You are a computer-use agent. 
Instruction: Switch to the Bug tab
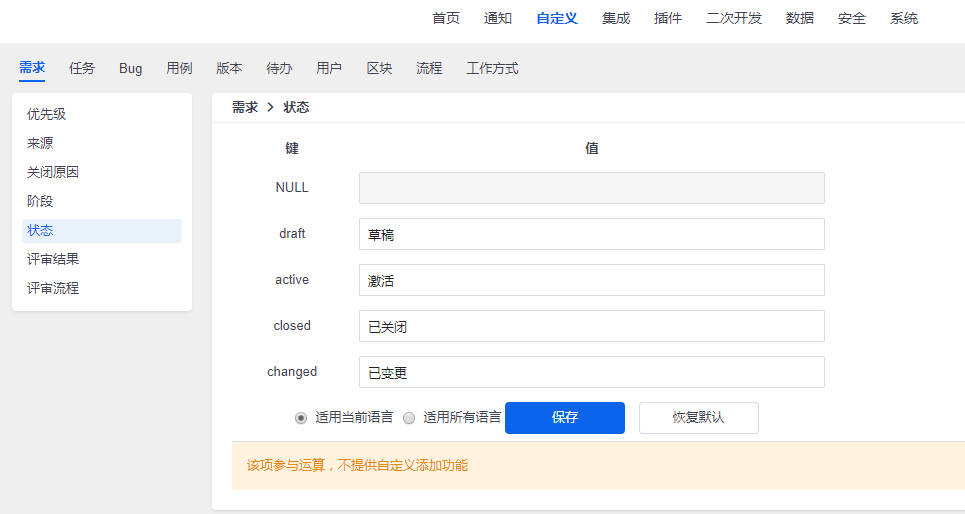131,68
